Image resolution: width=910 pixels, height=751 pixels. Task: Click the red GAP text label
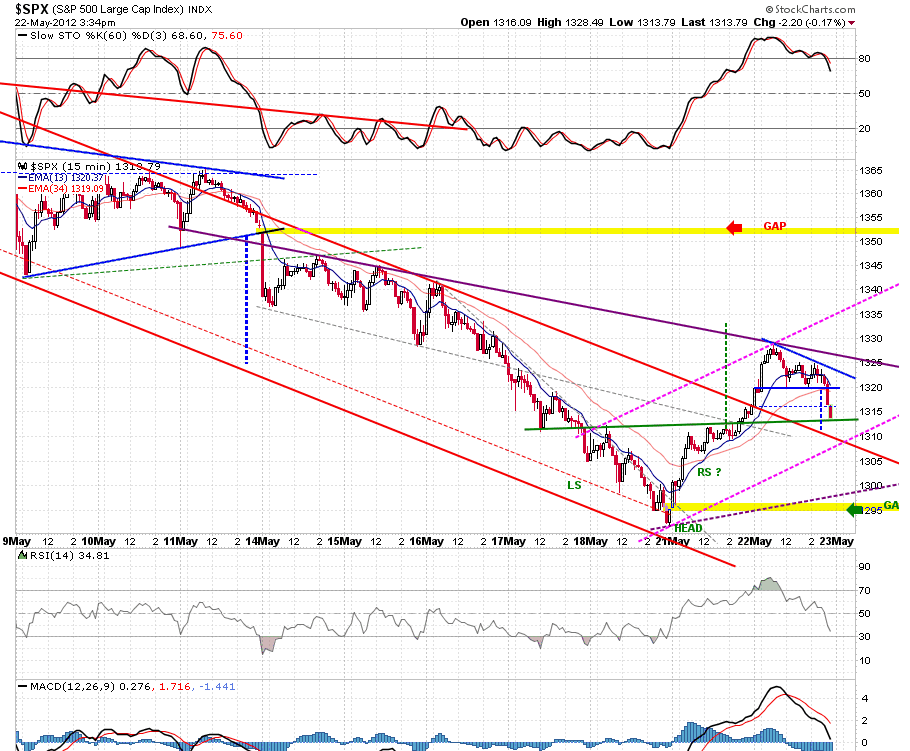coord(775,226)
